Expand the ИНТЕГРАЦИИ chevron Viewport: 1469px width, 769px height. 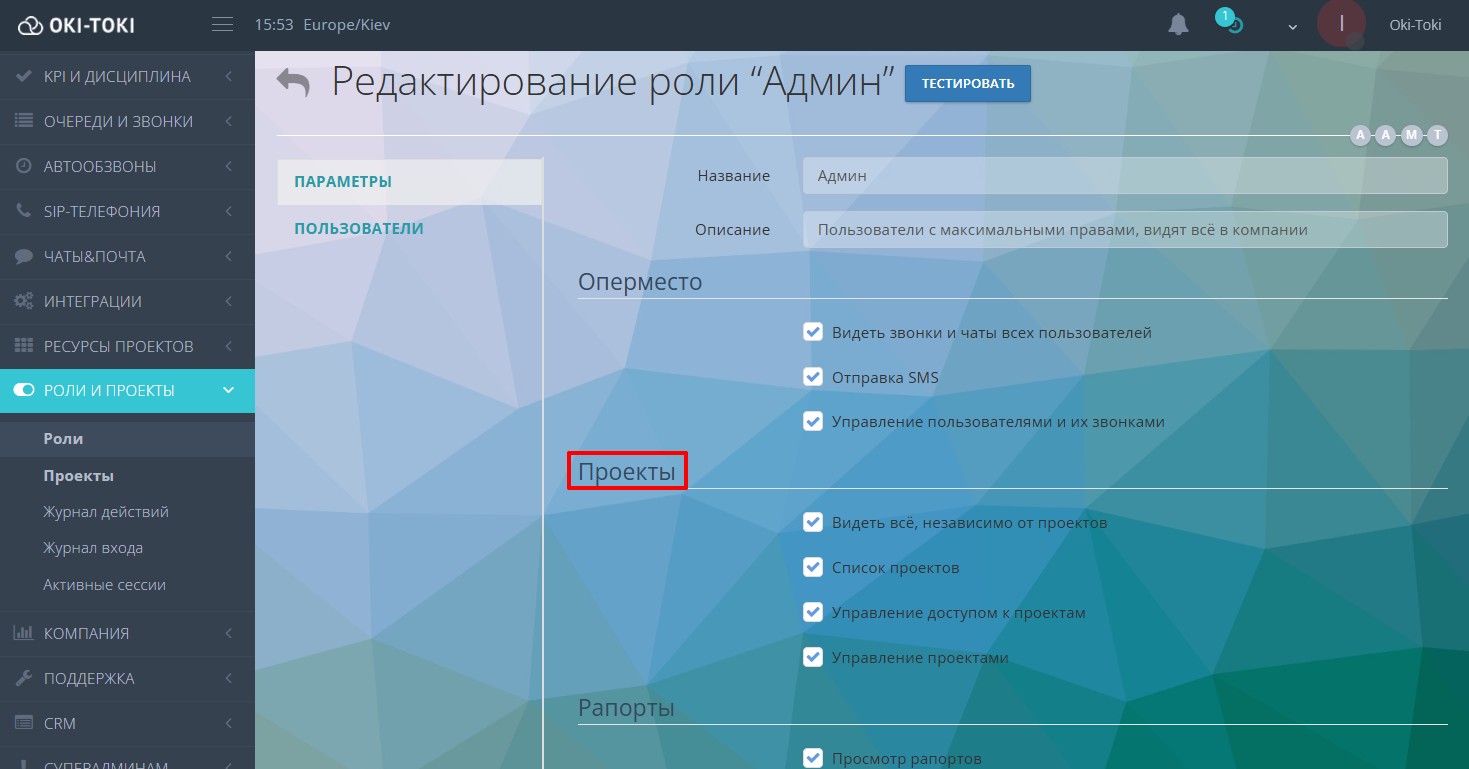click(229, 301)
